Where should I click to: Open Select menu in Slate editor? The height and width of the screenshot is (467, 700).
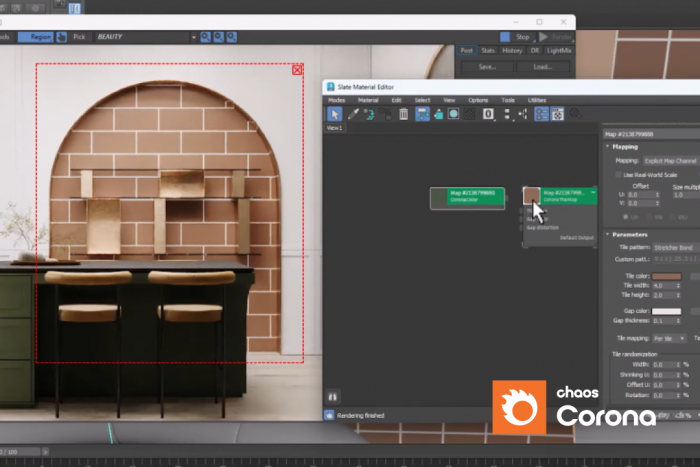click(x=422, y=100)
